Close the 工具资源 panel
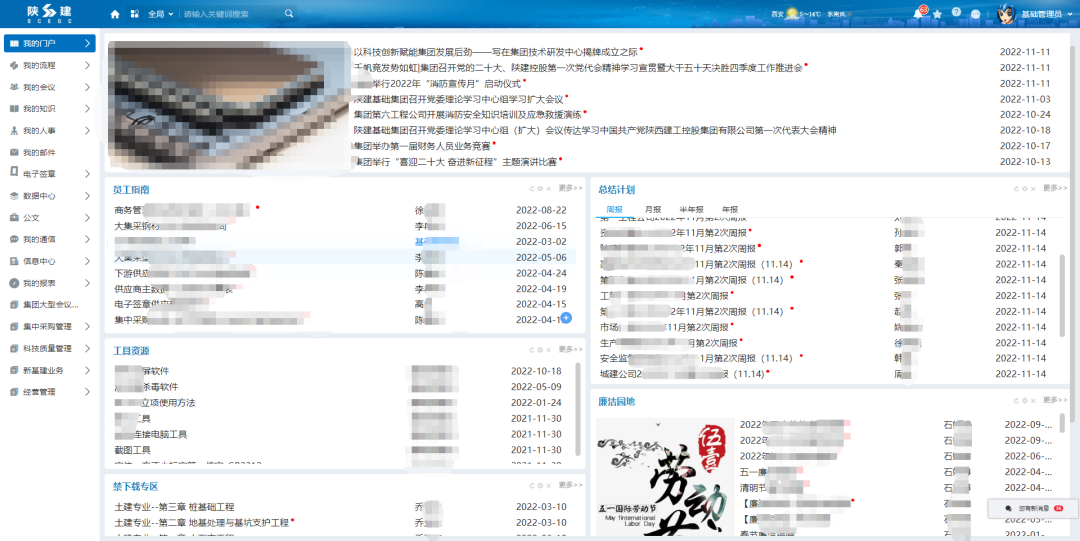This screenshot has height=541, width=1080. click(x=550, y=349)
